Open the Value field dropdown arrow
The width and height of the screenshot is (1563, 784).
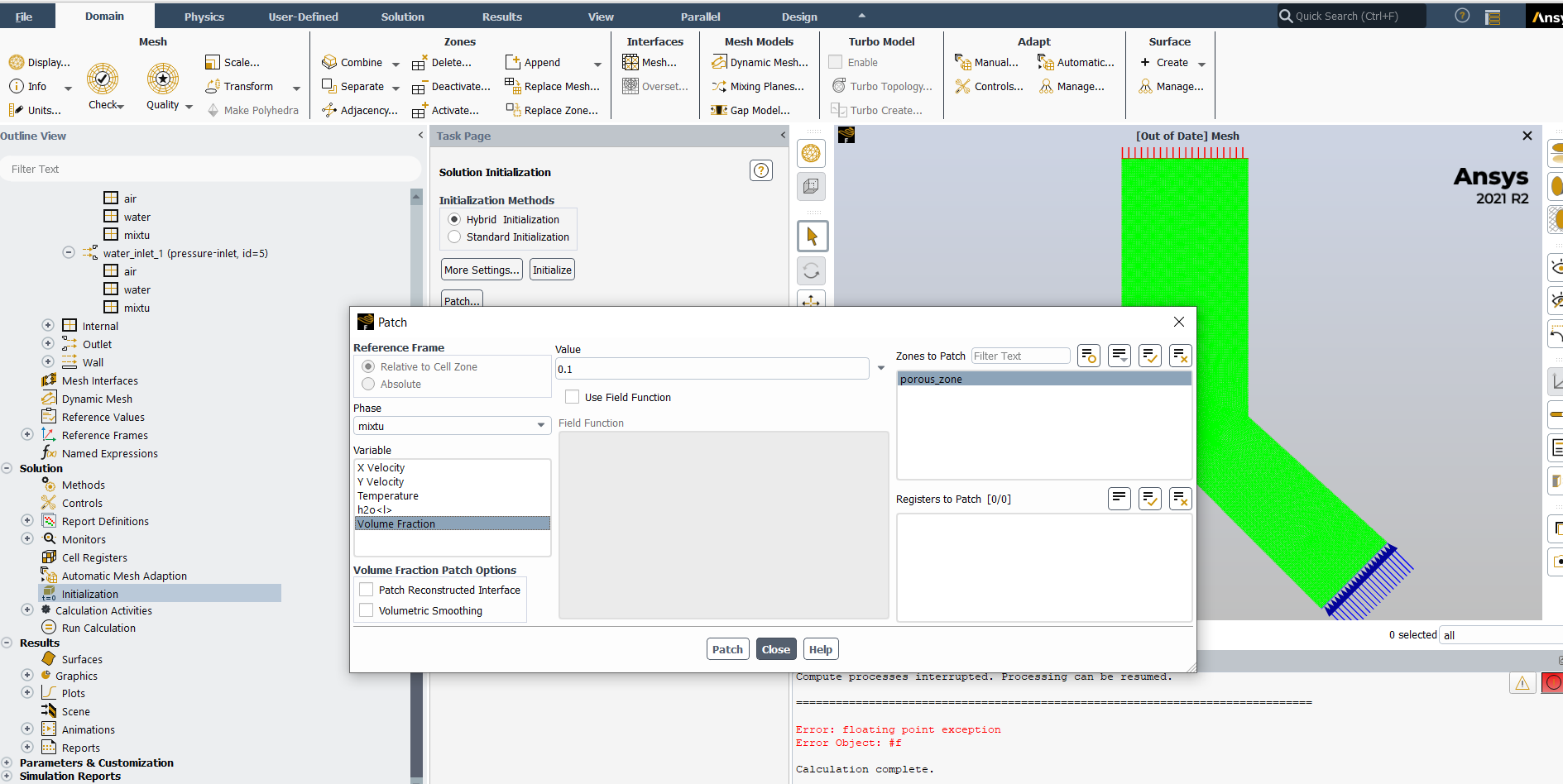[x=881, y=368]
